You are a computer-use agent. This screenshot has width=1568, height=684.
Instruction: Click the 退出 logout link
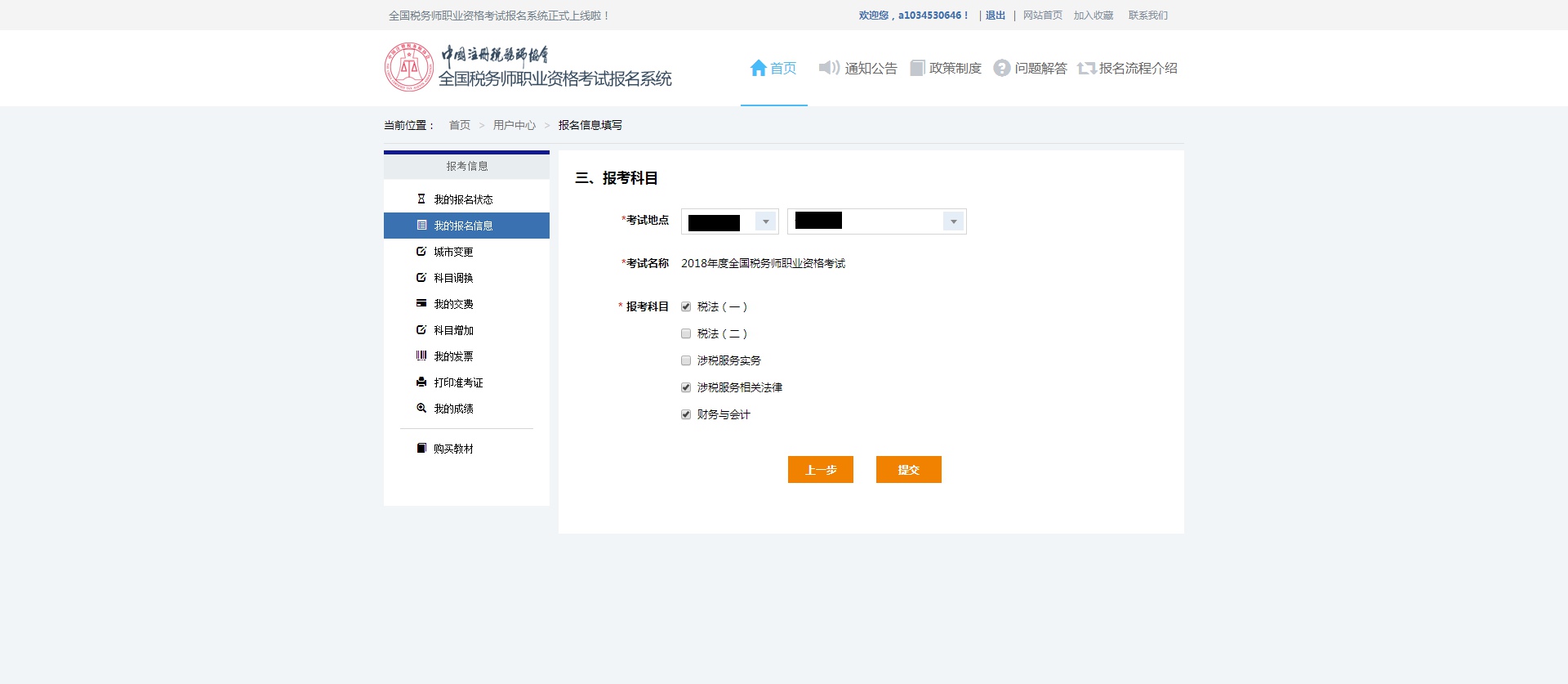click(x=995, y=16)
